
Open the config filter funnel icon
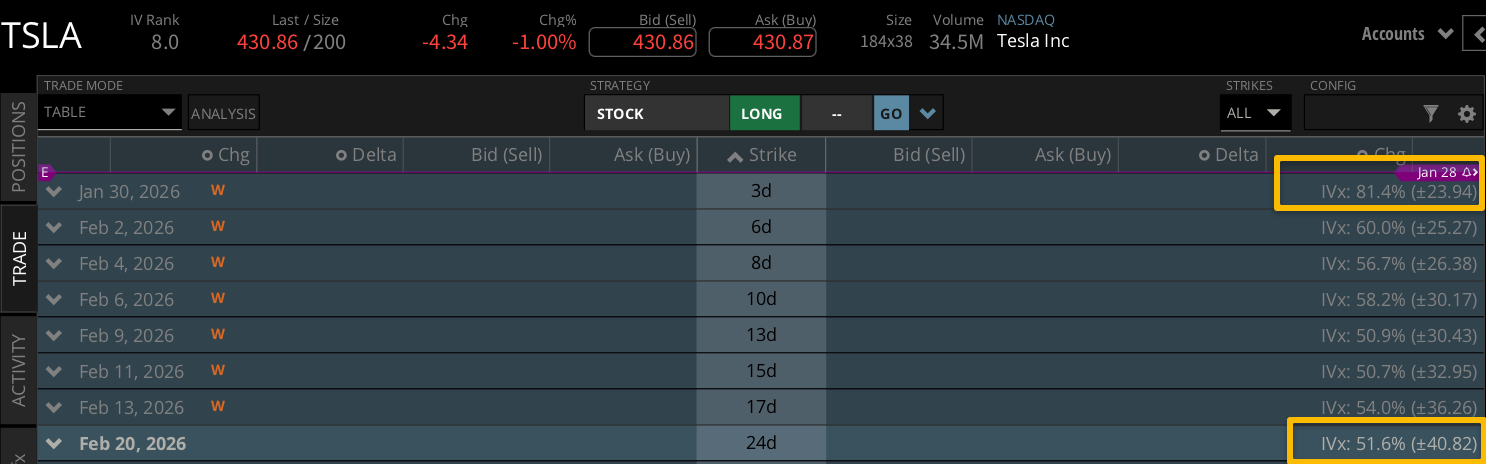point(1431,114)
